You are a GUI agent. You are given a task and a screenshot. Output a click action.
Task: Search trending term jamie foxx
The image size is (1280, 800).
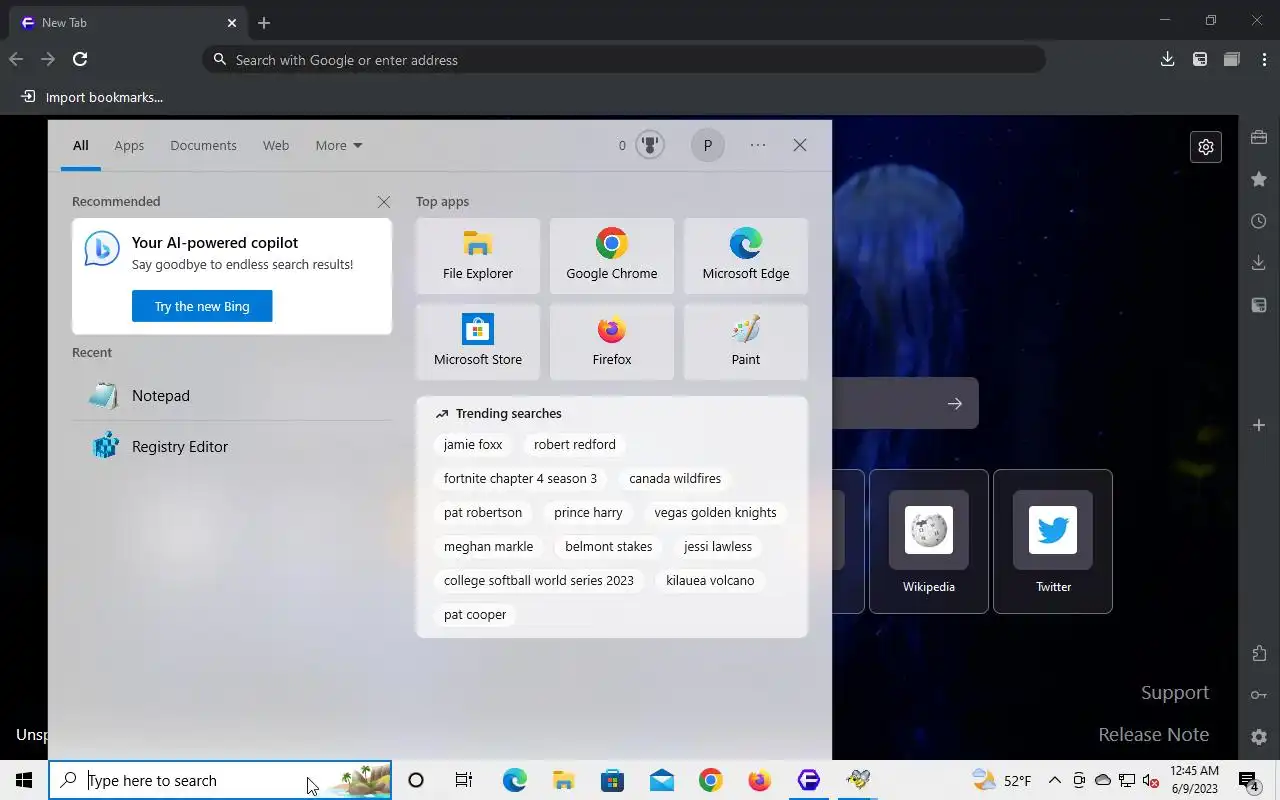[x=473, y=444]
